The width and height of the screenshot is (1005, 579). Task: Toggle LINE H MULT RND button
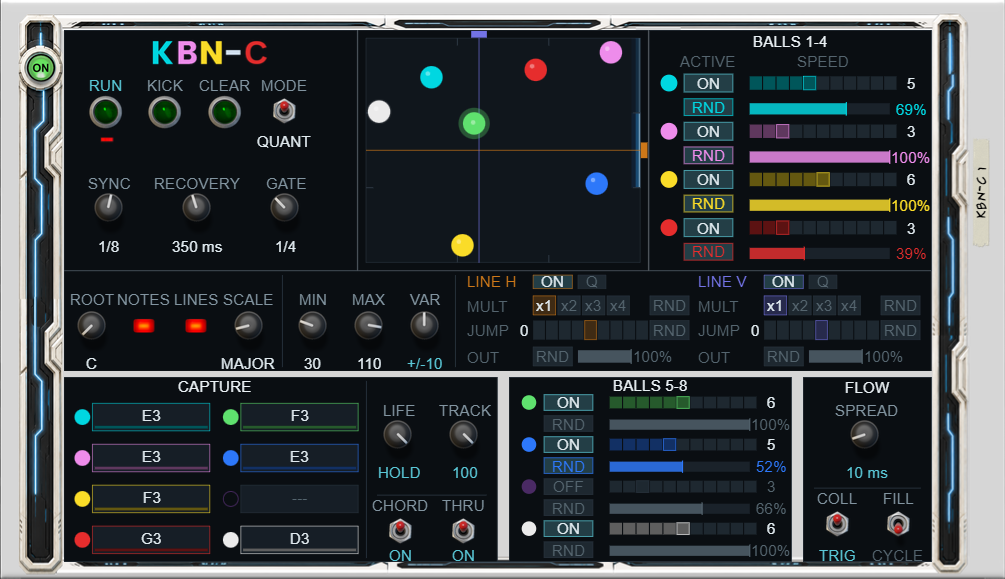[x=669, y=306]
